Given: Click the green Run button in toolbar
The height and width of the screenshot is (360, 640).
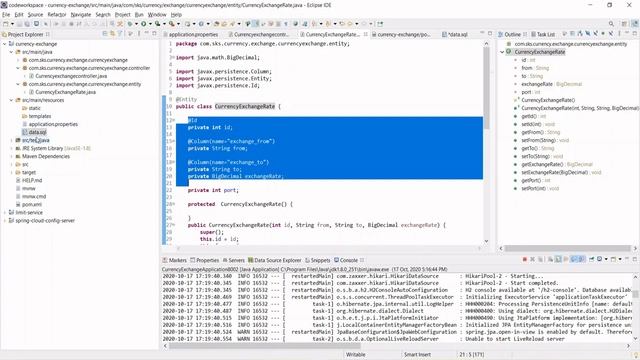Looking at the screenshot, I should [144, 24].
